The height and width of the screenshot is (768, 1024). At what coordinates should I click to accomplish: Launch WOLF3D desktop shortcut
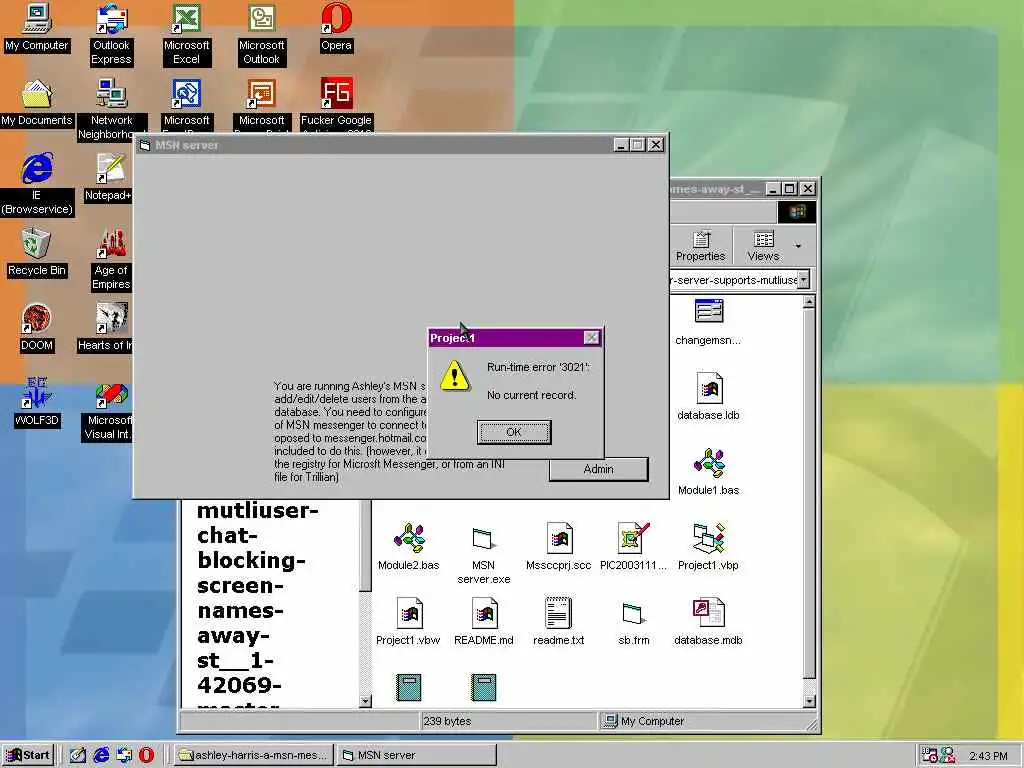37,403
